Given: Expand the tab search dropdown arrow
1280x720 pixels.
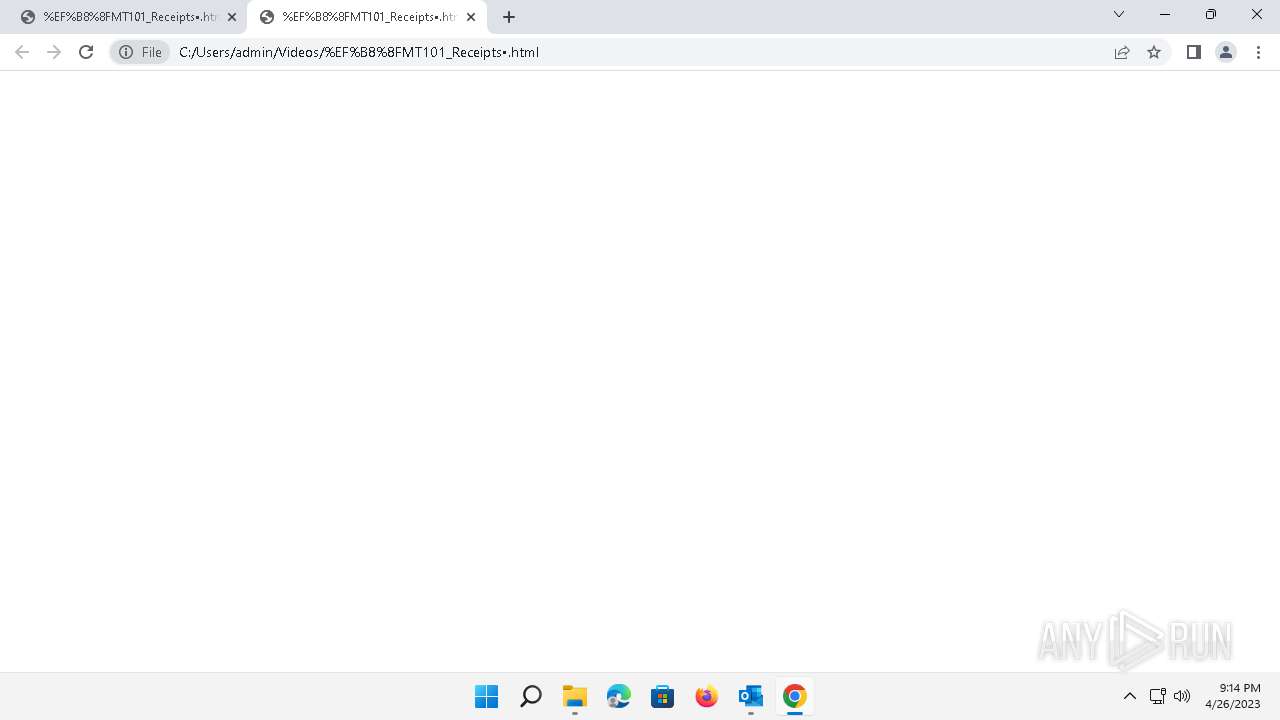Looking at the screenshot, I should pyautogui.click(x=1119, y=15).
